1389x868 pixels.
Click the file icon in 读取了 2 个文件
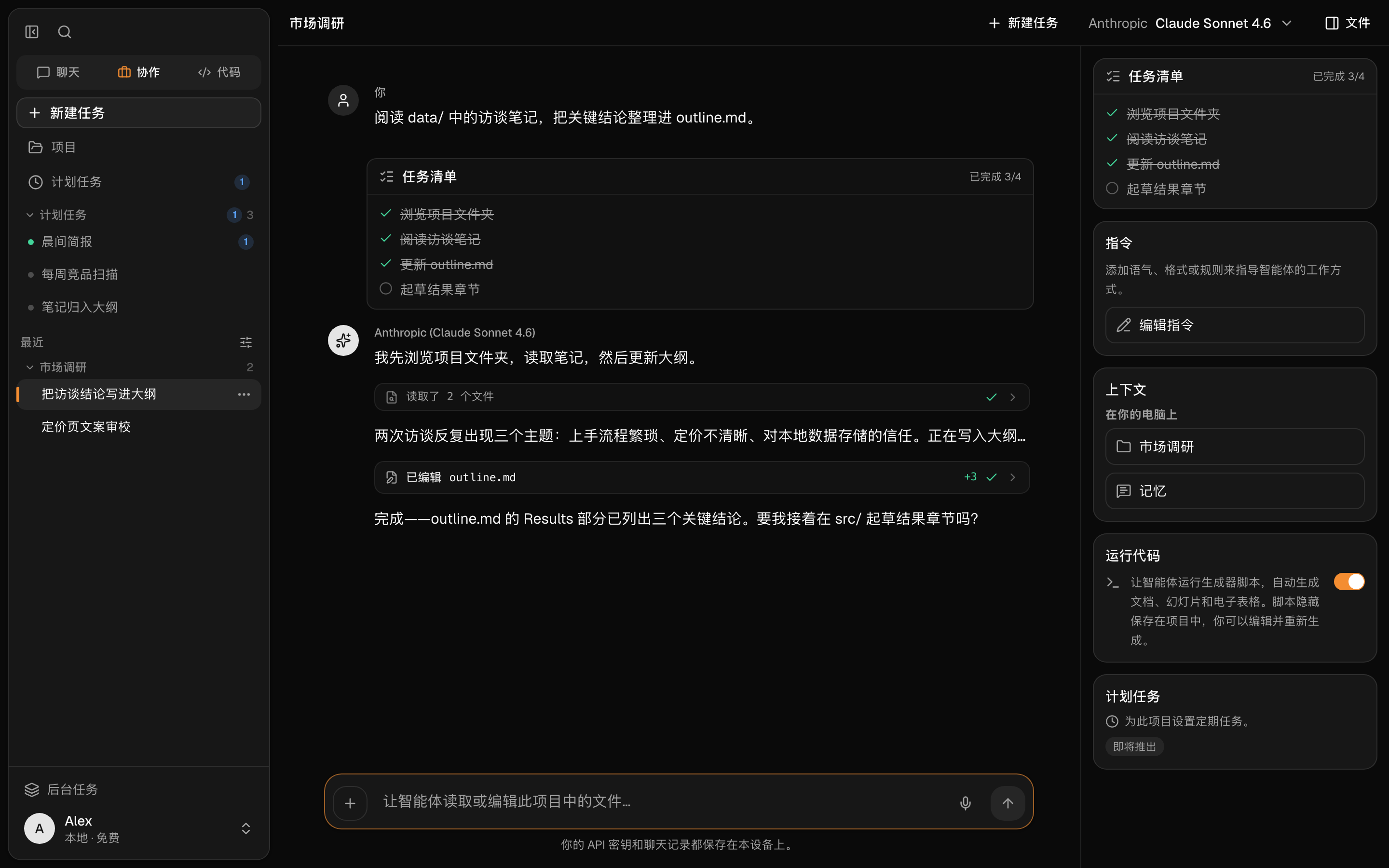tap(392, 397)
